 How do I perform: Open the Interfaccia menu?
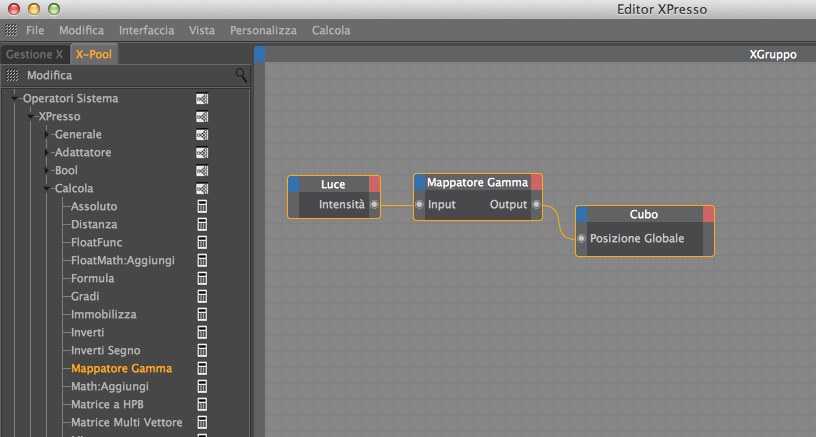[146, 30]
